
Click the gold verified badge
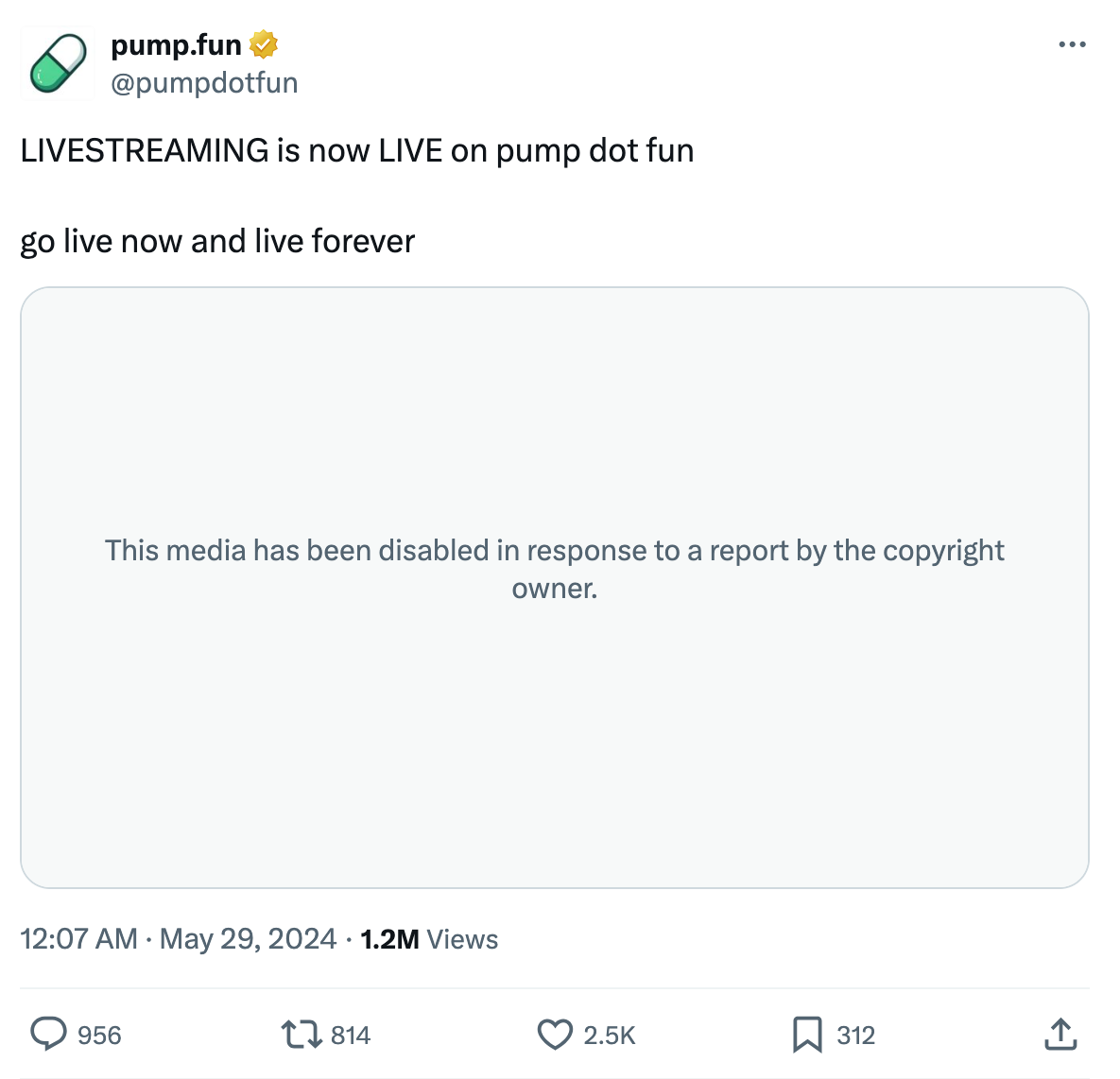(x=264, y=44)
